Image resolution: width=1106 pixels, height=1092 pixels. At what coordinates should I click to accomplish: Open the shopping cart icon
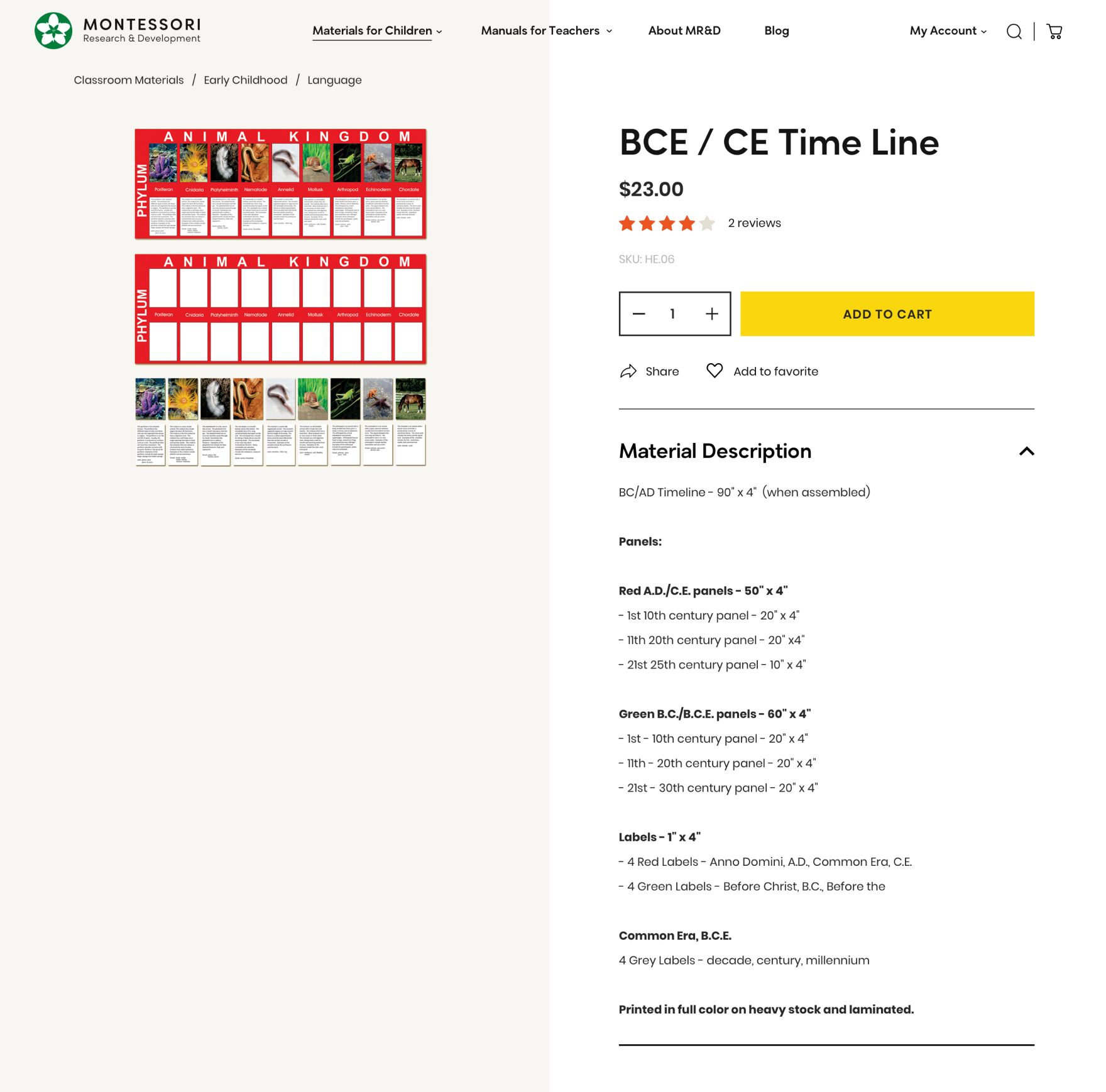click(x=1054, y=31)
